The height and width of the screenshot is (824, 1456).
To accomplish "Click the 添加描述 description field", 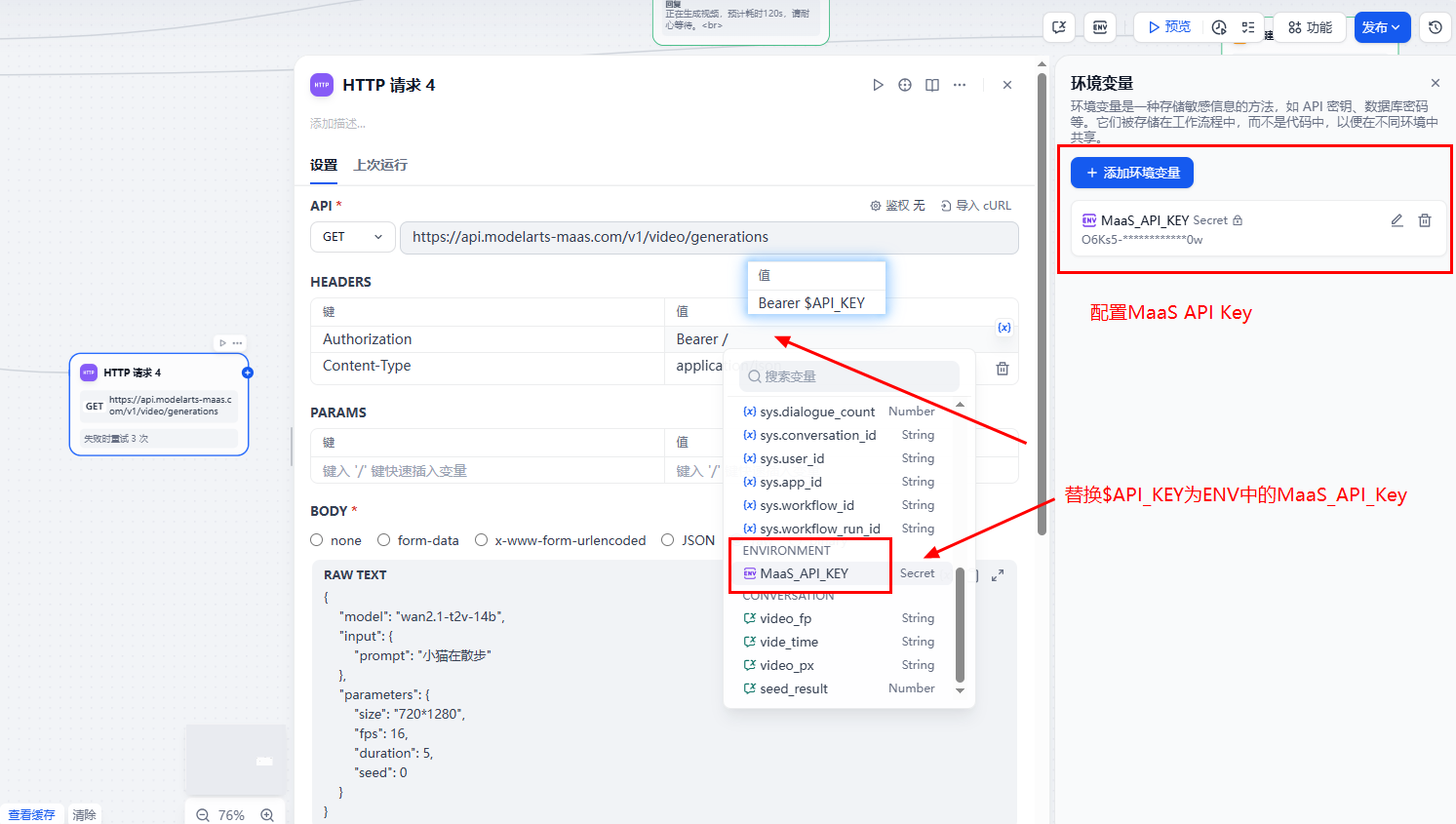I will (338, 124).
